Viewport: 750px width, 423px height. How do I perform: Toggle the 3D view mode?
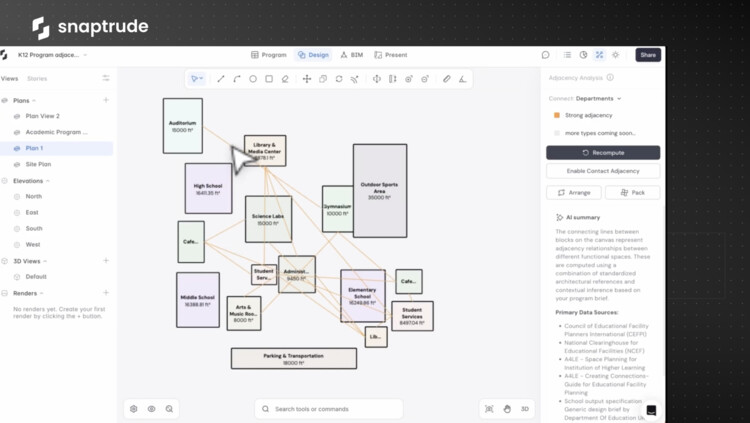click(525, 409)
